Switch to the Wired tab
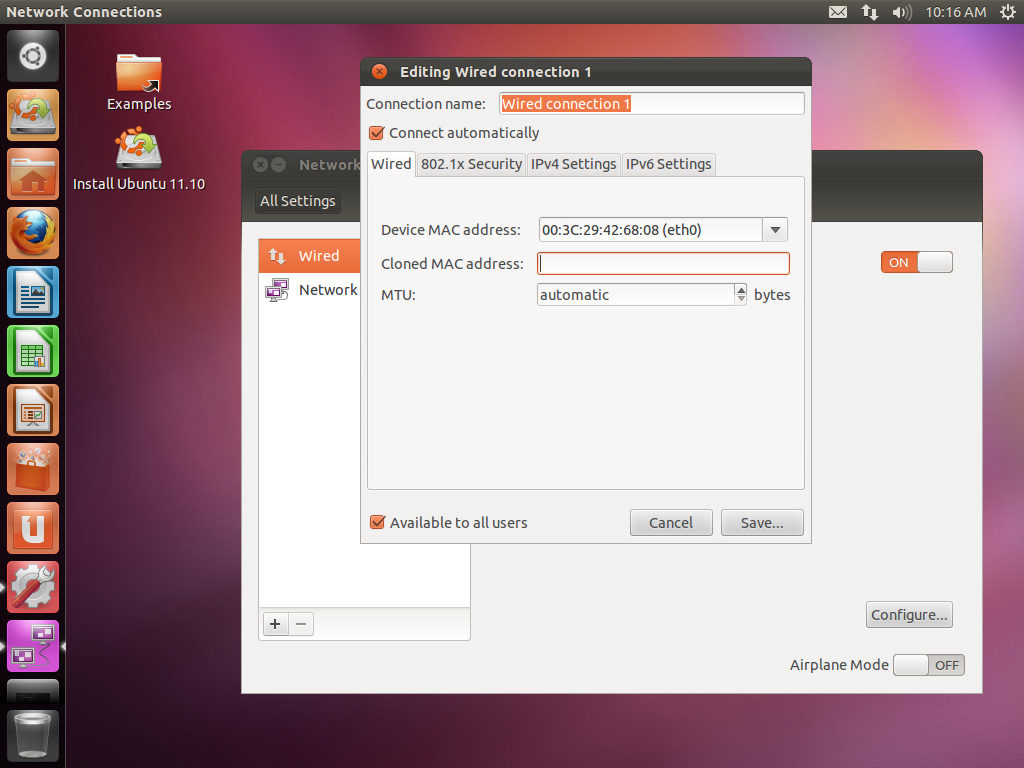 [391, 164]
